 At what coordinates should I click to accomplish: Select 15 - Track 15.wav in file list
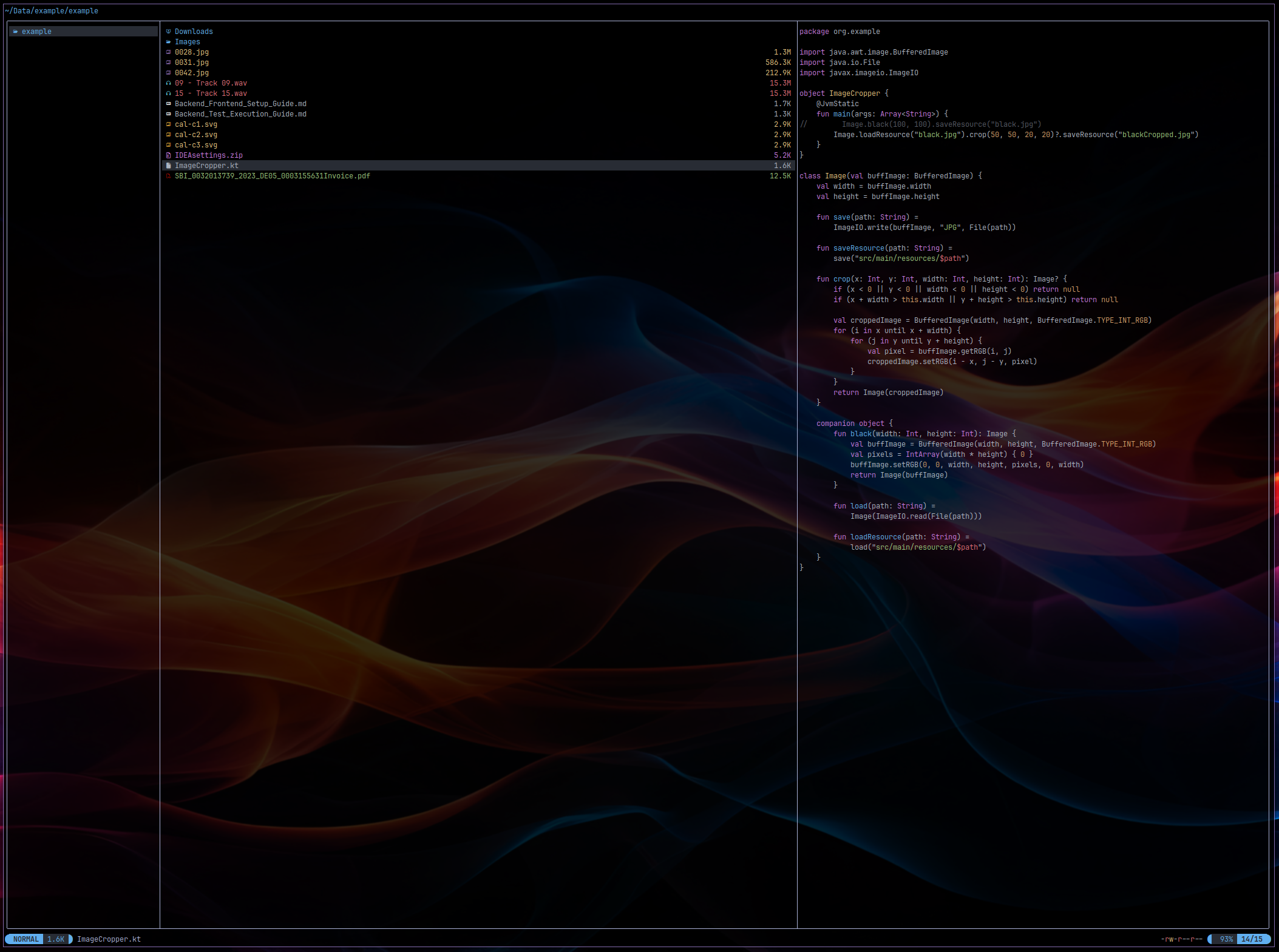click(x=211, y=93)
